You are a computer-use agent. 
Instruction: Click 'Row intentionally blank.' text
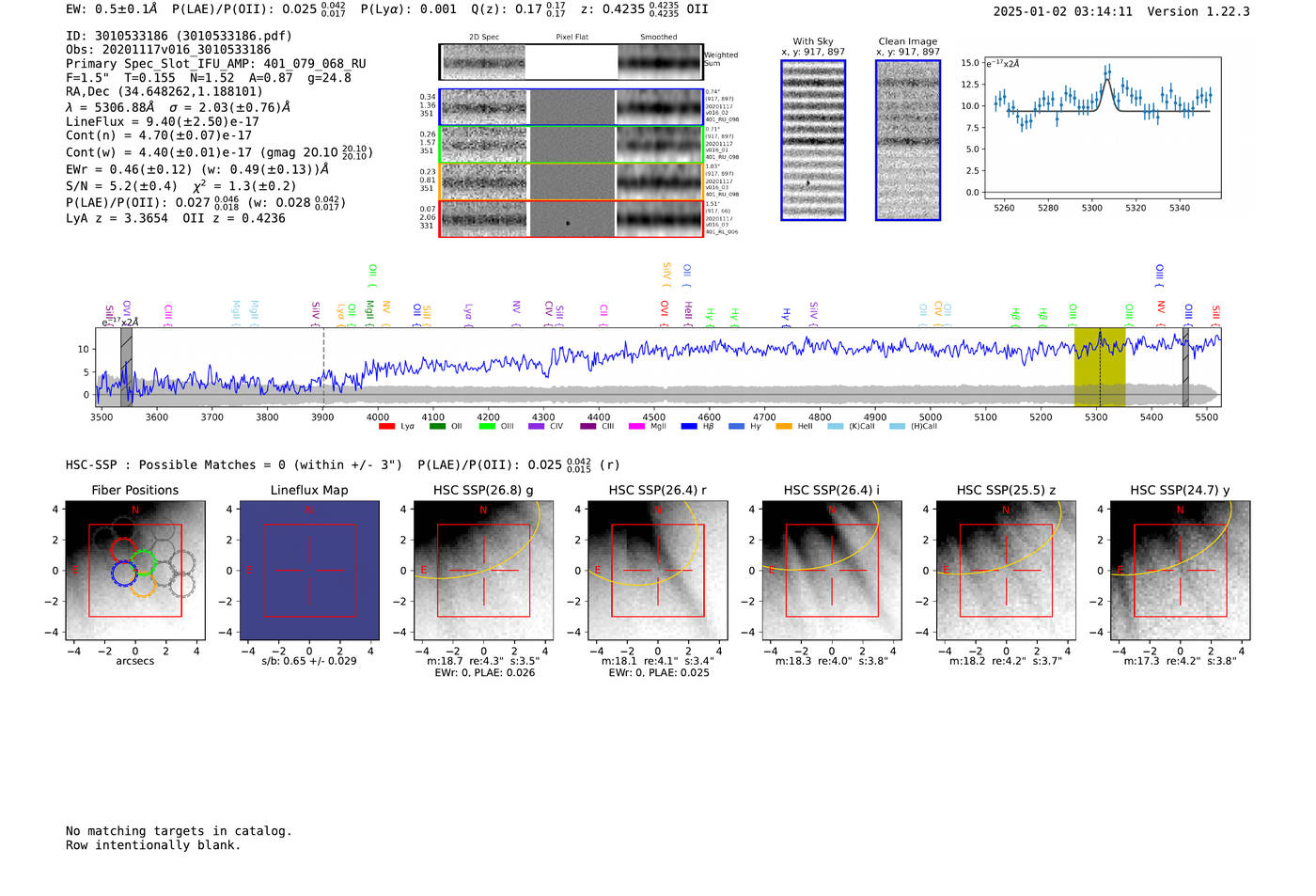153,845
